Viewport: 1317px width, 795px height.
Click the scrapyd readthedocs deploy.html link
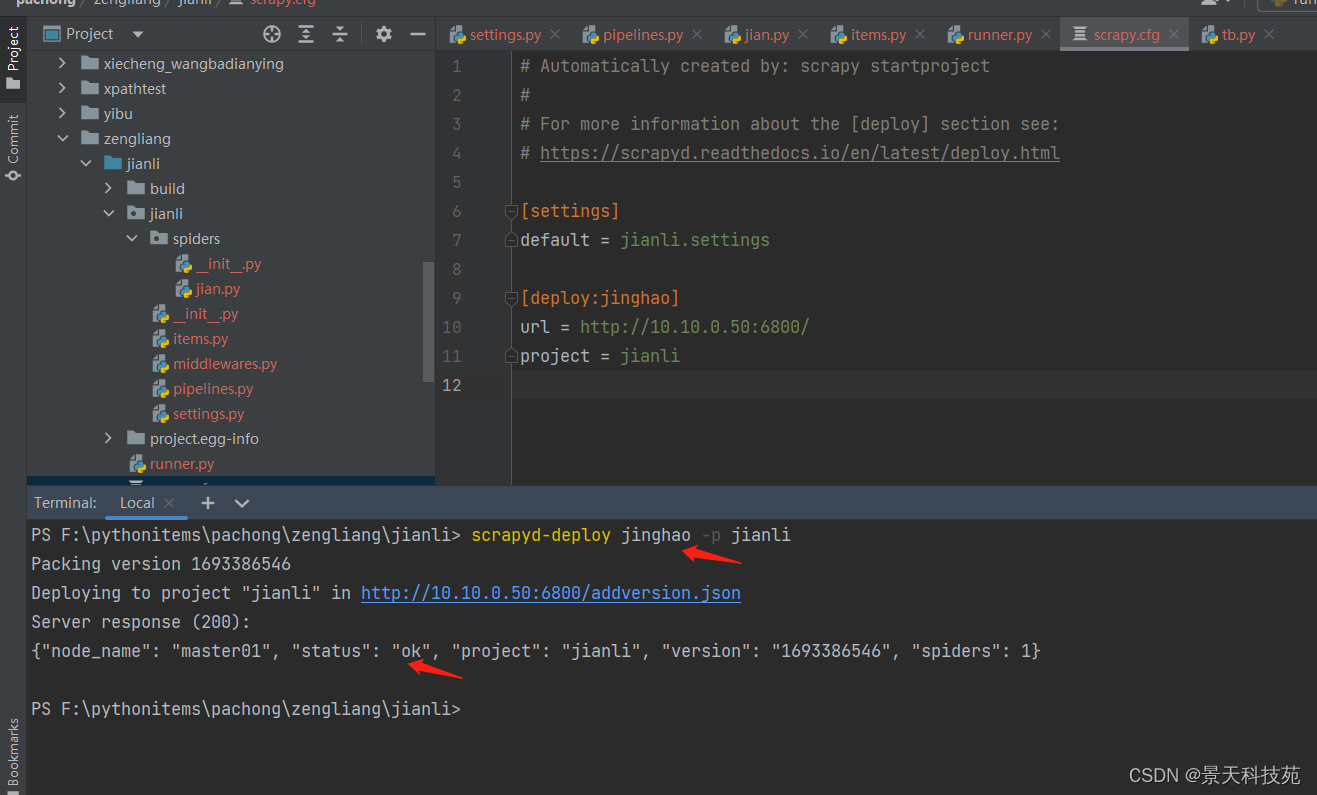click(800, 153)
